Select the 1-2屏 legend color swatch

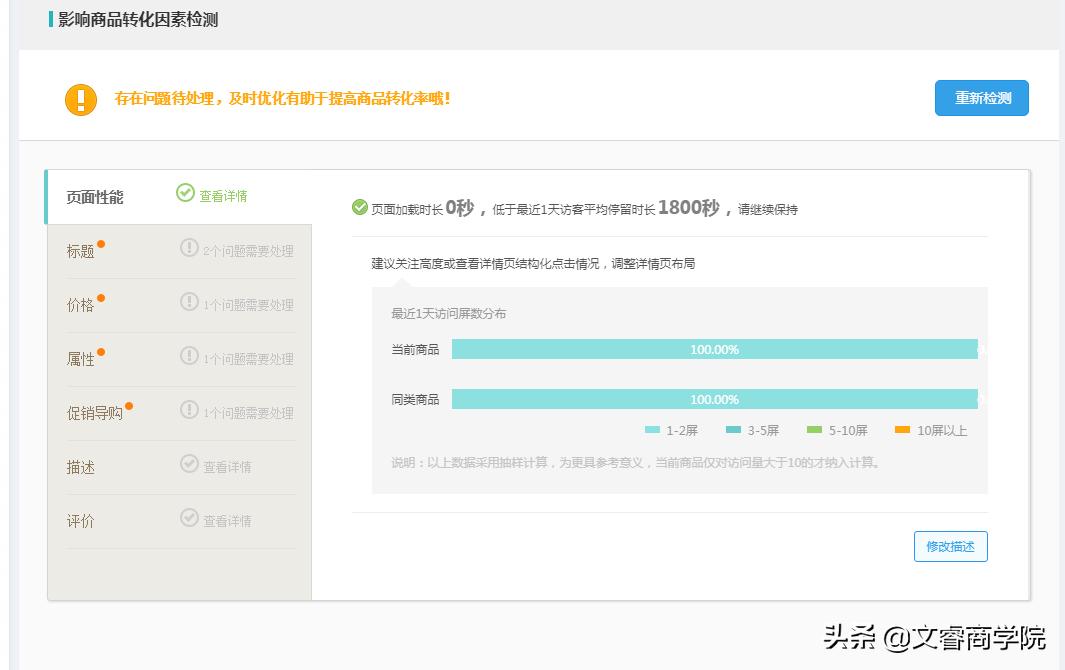coord(651,429)
